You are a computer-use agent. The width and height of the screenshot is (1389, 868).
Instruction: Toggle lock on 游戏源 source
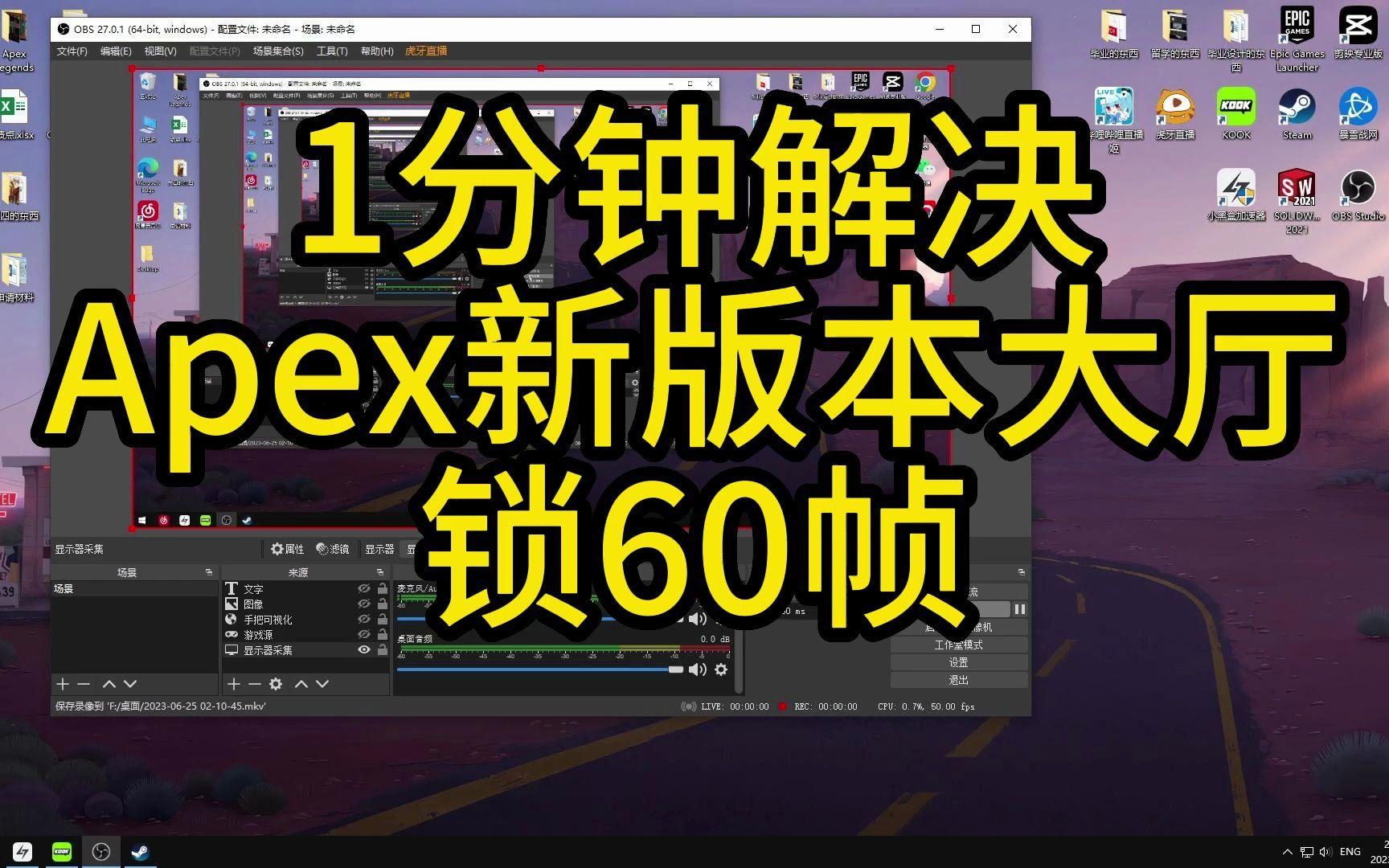(x=383, y=635)
